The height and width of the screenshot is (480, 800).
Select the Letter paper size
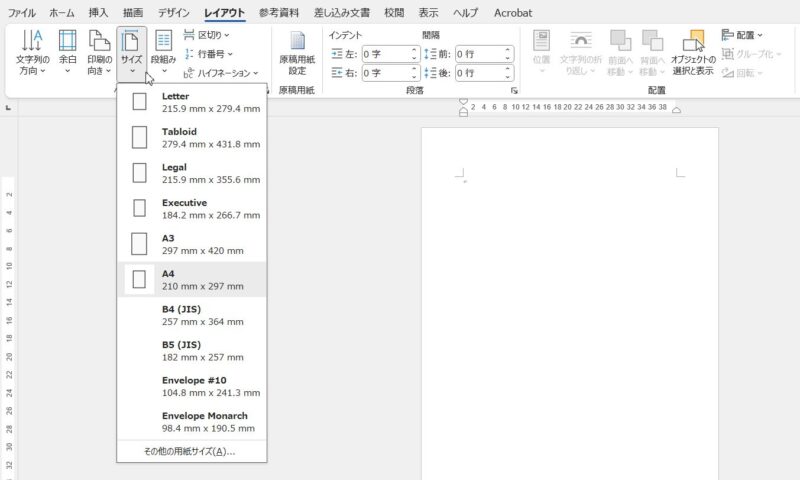point(192,102)
